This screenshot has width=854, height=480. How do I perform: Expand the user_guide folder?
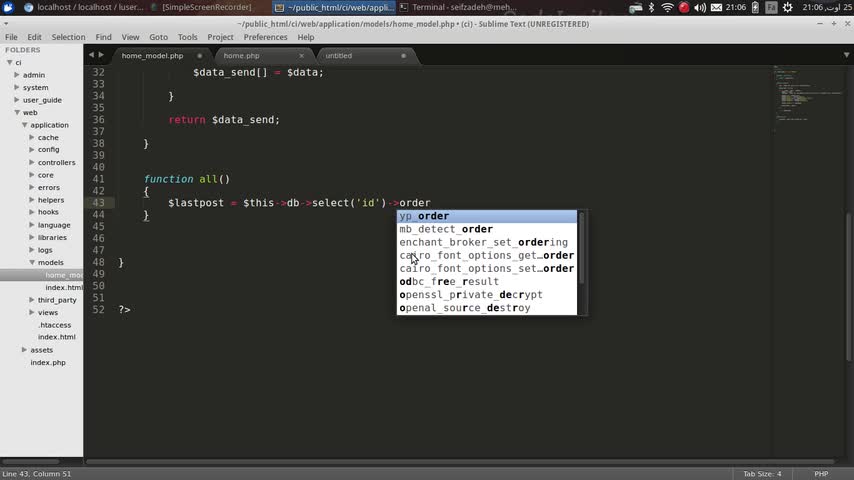16,100
